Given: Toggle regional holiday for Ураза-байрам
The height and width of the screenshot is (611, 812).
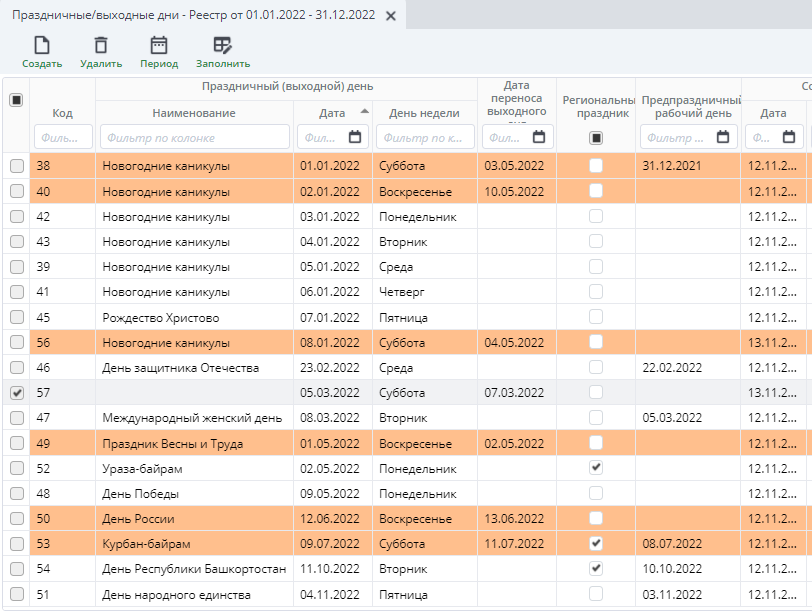Looking at the screenshot, I should (596, 468).
